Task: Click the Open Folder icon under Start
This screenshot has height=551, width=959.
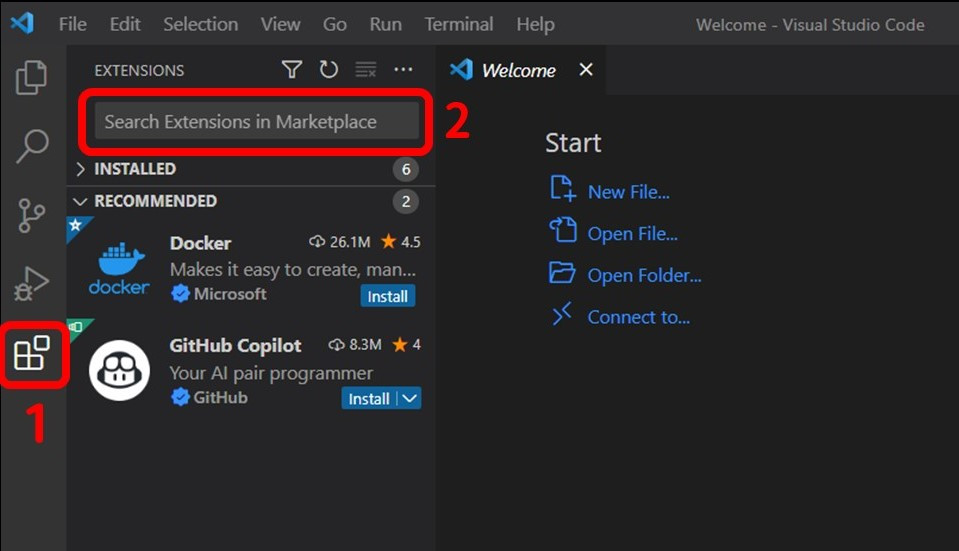Action: pos(562,272)
